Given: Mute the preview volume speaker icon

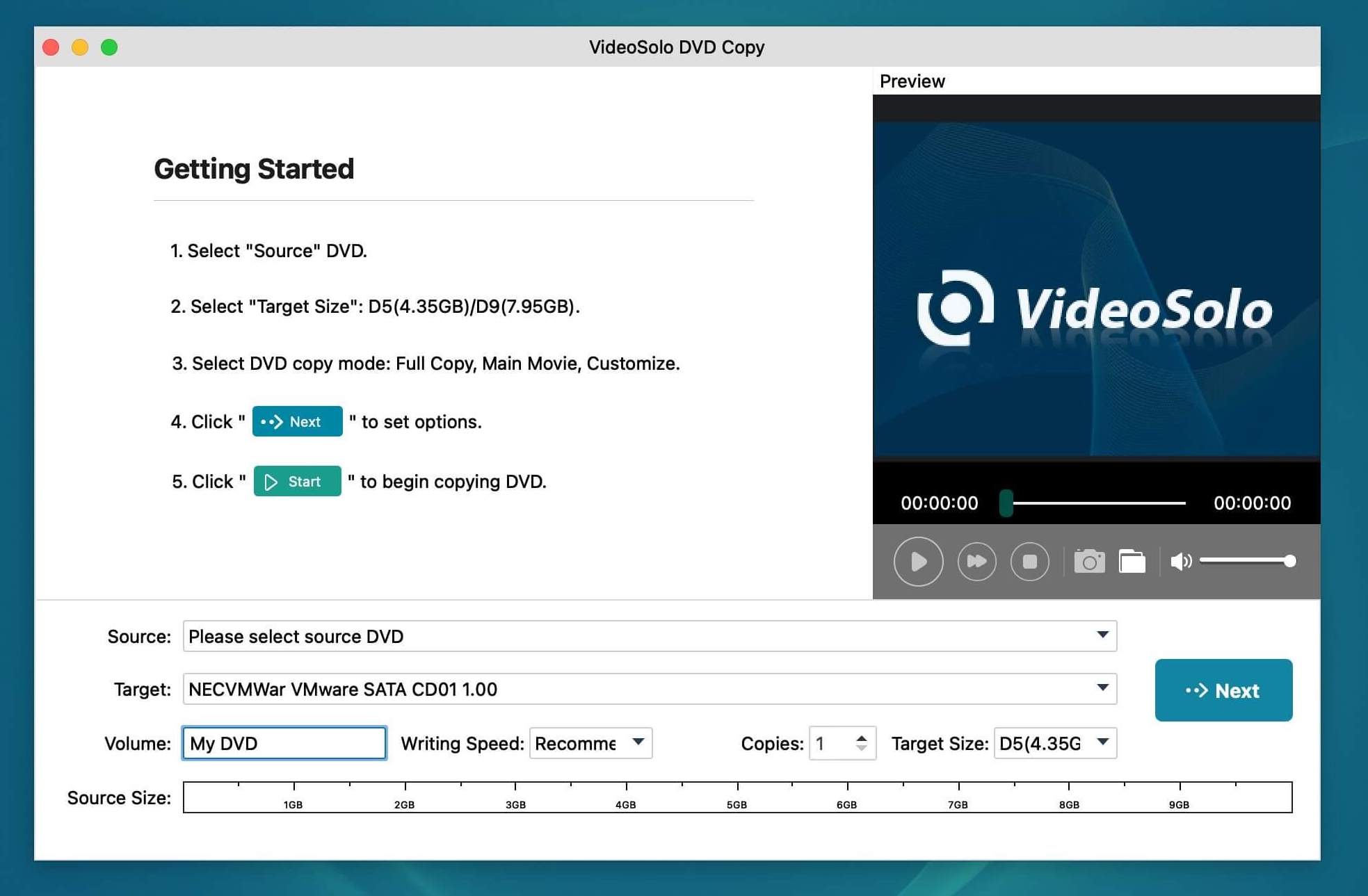Looking at the screenshot, I should point(1181,561).
